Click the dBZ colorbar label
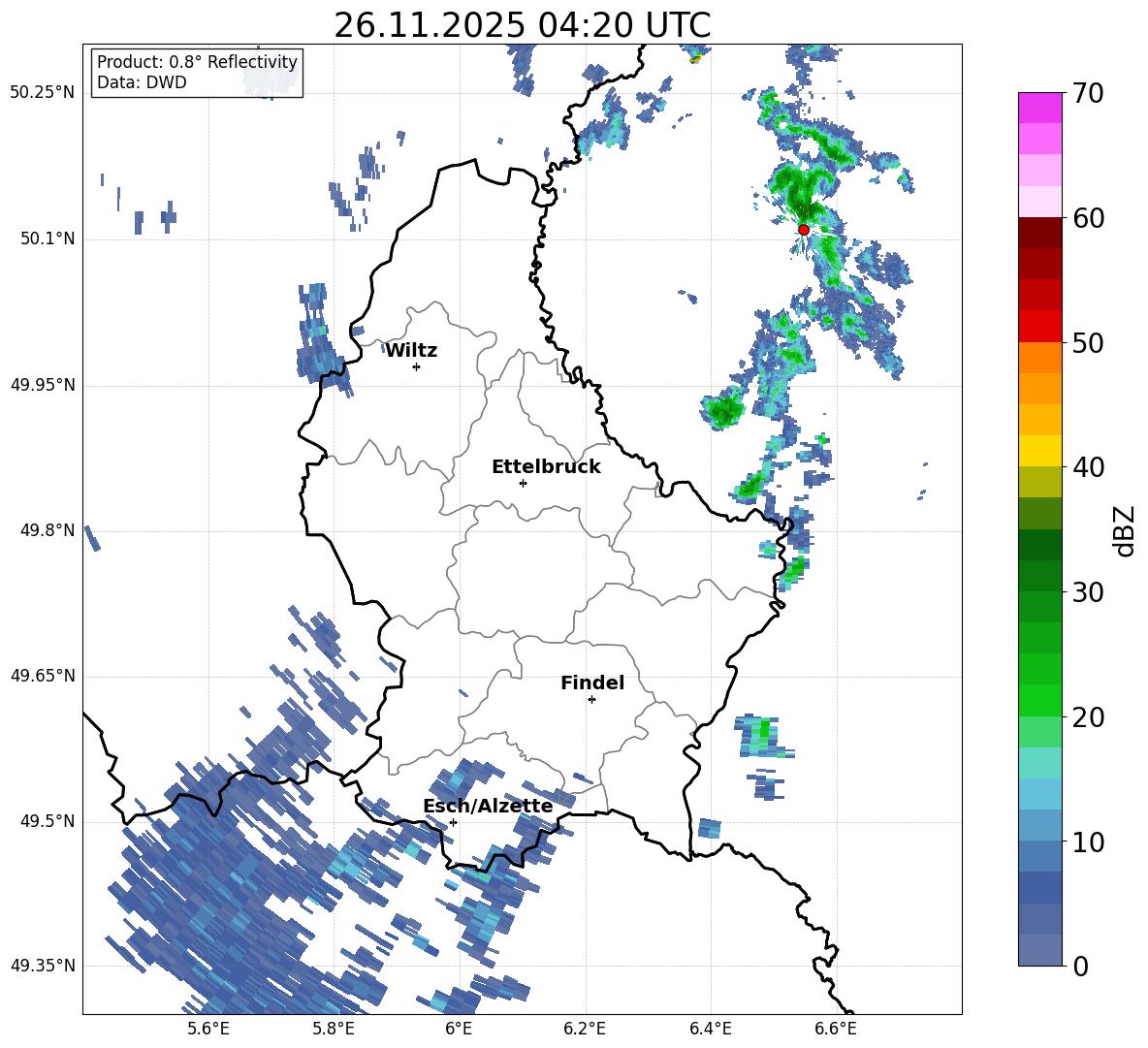This screenshot has width=1148, height=1048. pyautogui.click(x=1126, y=530)
